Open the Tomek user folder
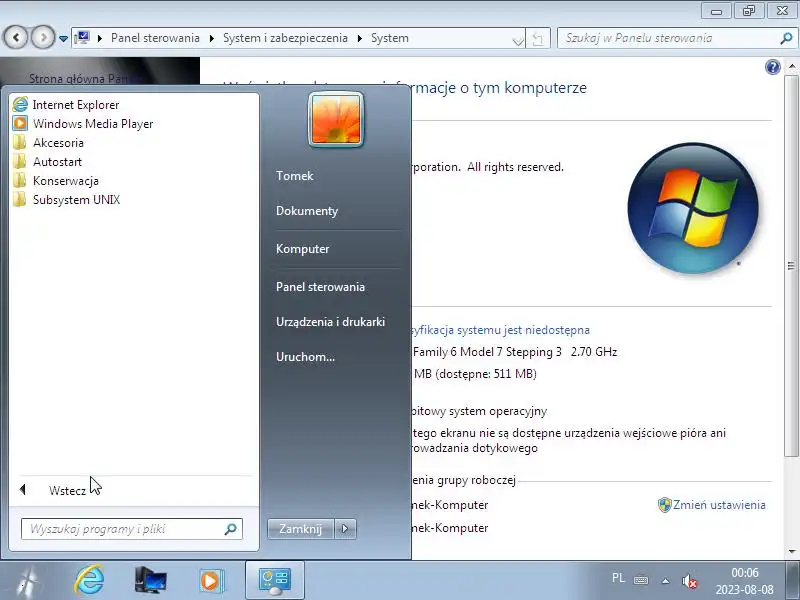 294,176
